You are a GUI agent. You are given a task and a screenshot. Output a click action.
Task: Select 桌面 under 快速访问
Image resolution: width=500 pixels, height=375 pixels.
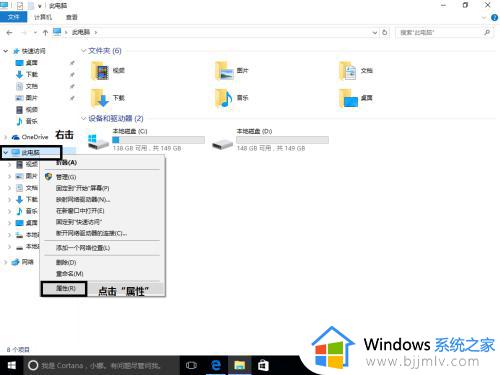coord(27,63)
